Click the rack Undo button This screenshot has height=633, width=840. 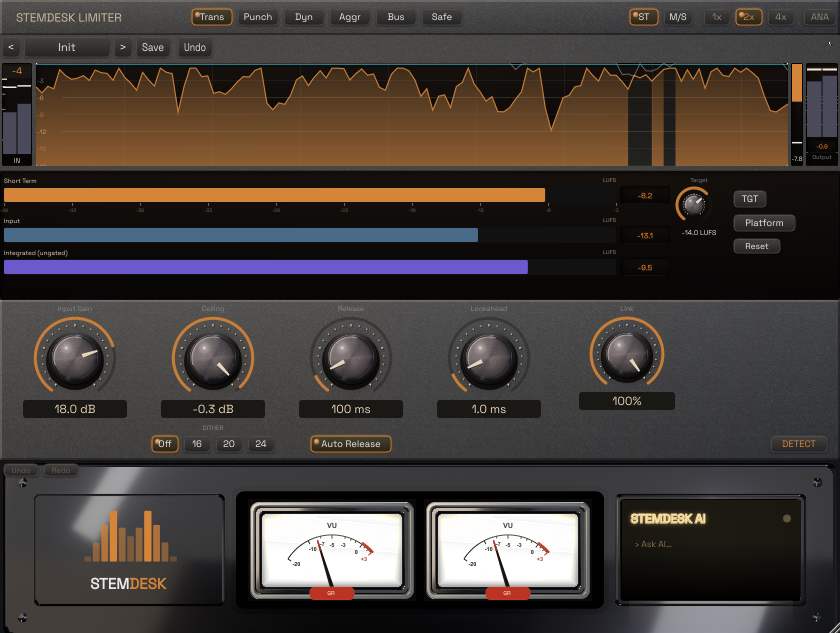coord(21,470)
